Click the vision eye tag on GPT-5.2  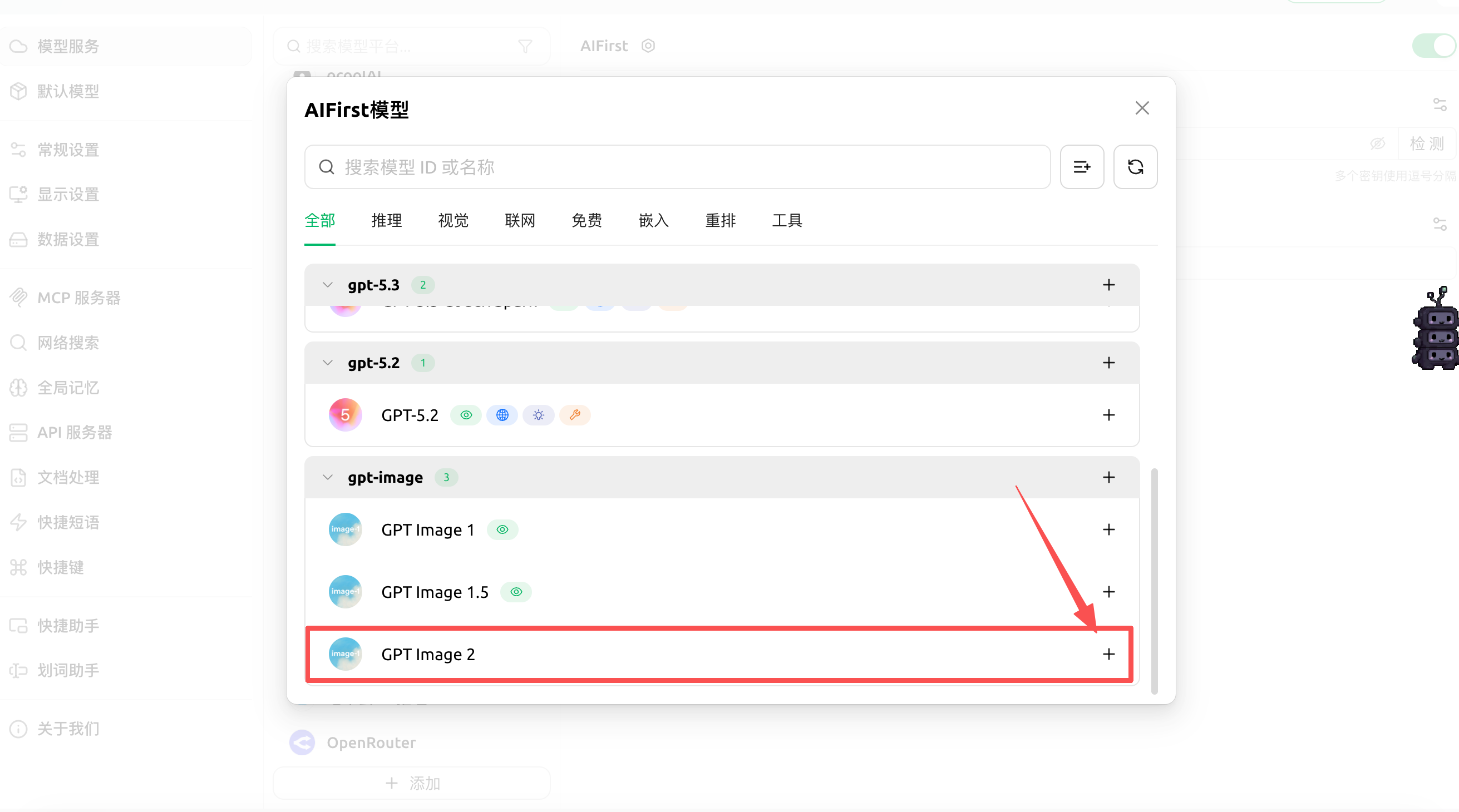click(466, 415)
